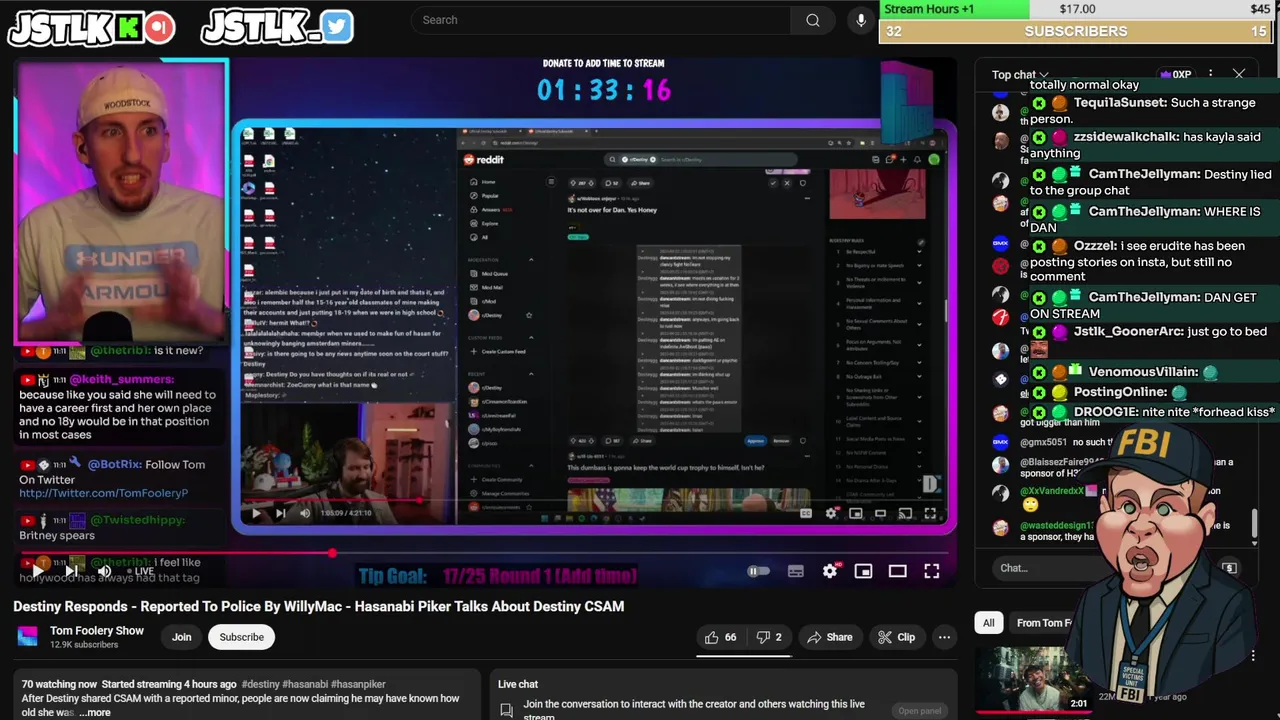The height and width of the screenshot is (720, 1280).
Task: Create a Clip with scissors button
Action: (x=896, y=637)
